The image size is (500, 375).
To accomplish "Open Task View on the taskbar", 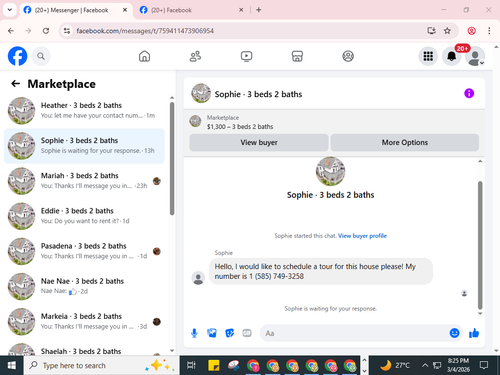I will pyautogui.click(x=191, y=365).
